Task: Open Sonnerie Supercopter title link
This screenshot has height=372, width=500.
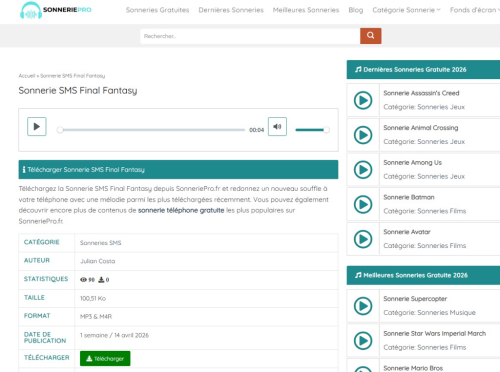Action: click(415, 299)
